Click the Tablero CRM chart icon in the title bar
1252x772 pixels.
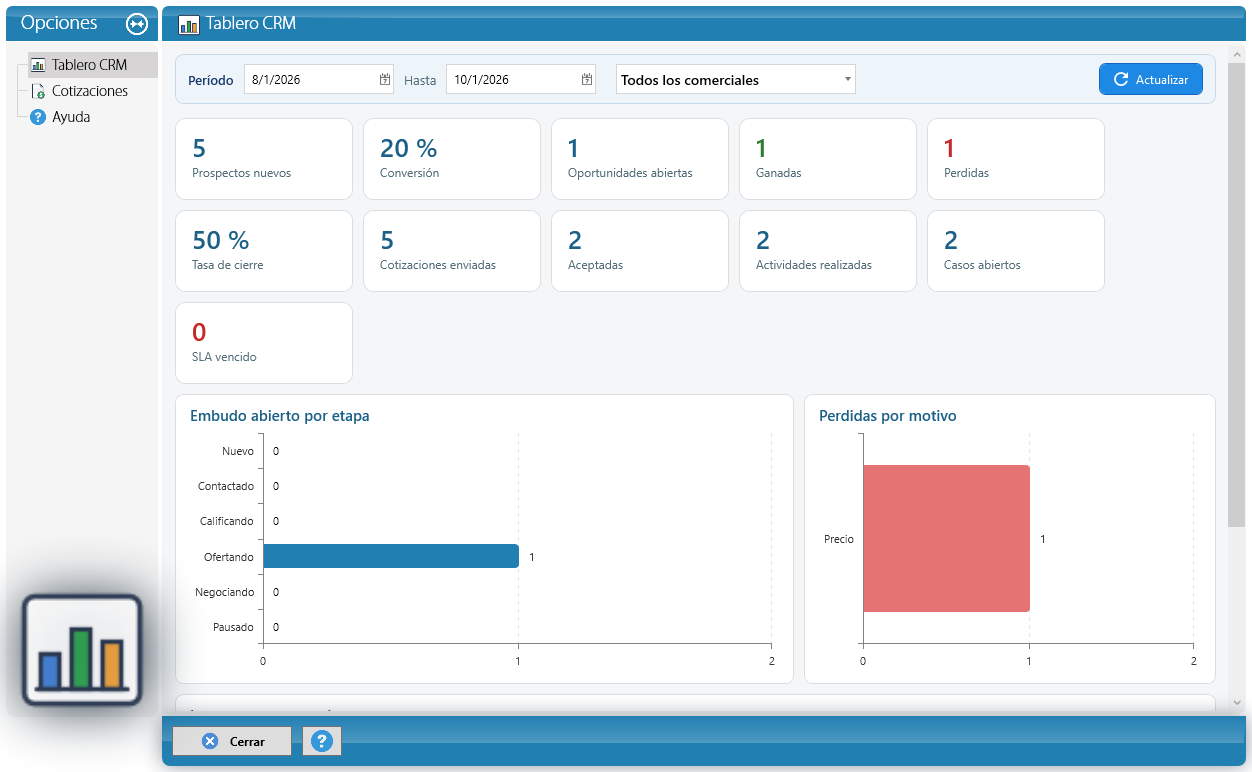click(189, 24)
